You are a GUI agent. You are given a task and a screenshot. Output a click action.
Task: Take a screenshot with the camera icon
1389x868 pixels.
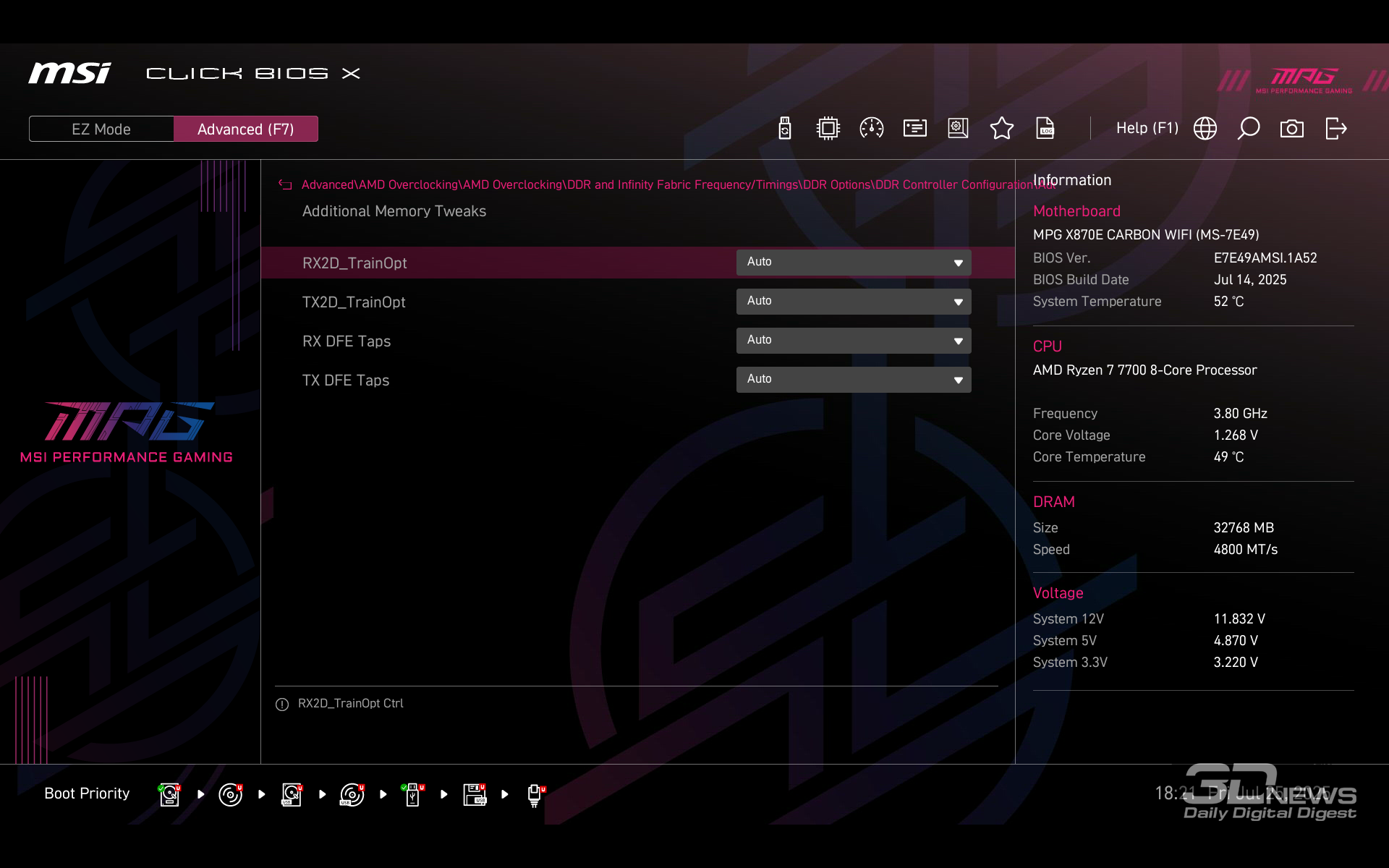[1292, 129]
